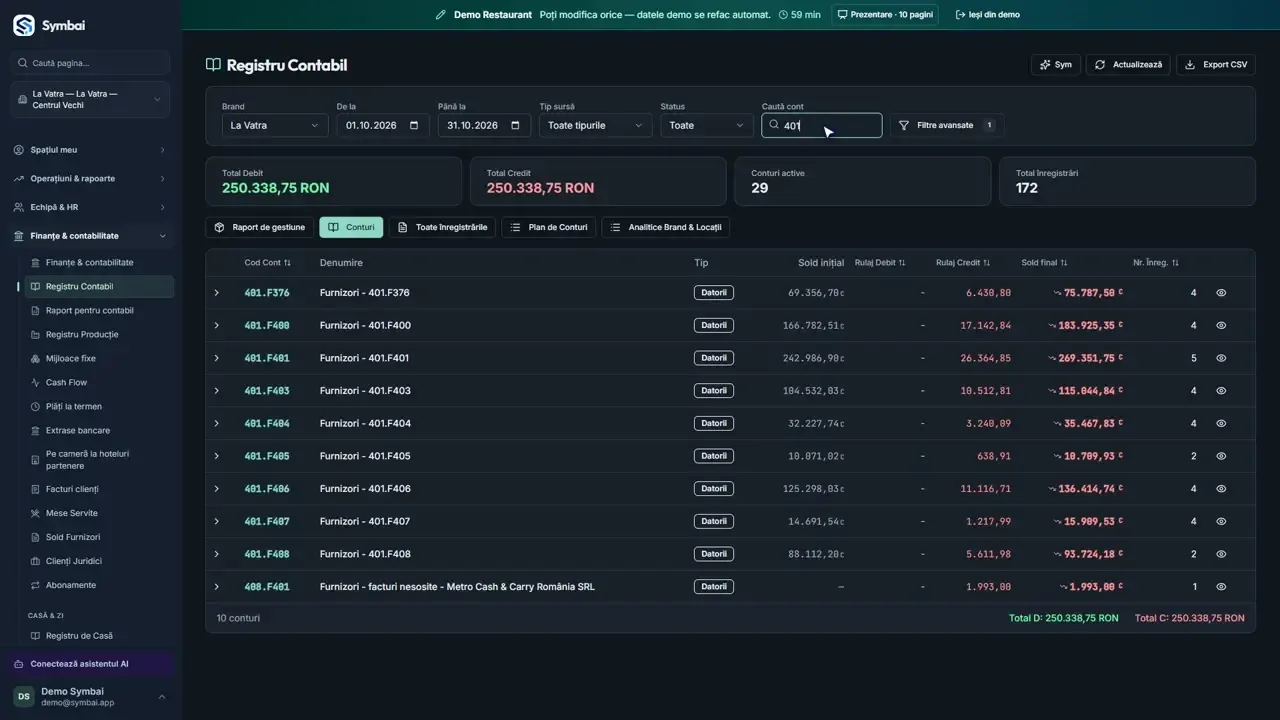View details of account 401.F407
This screenshot has height=720, width=1280.
pos(1221,521)
